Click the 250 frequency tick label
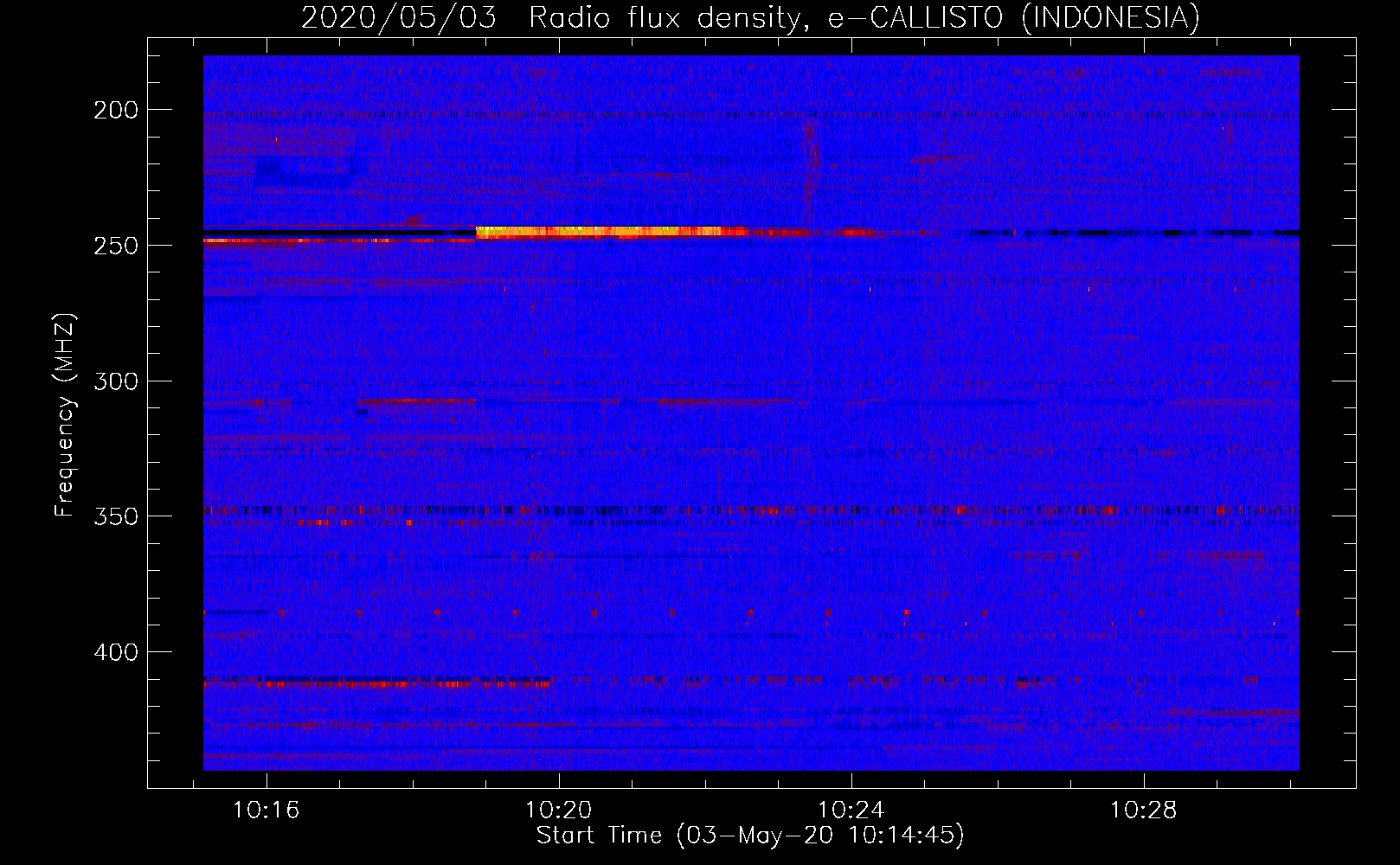1400x865 pixels. click(x=115, y=246)
